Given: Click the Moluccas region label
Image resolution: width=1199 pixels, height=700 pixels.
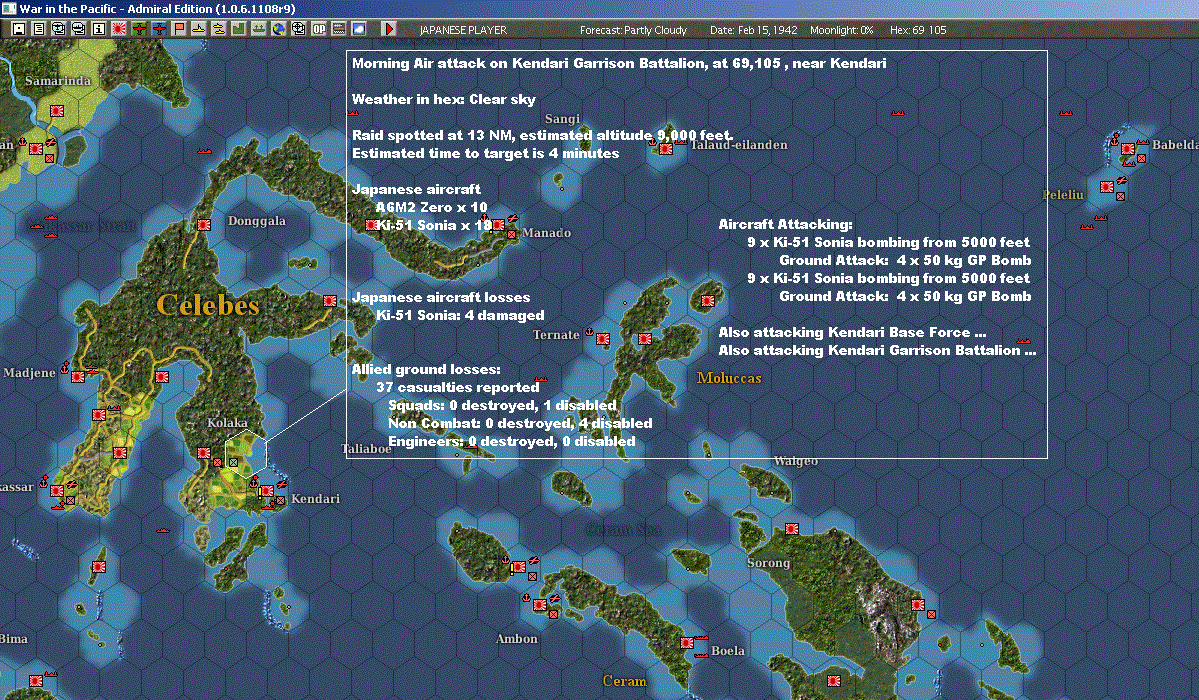Looking at the screenshot, I should (x=729, y=378).
